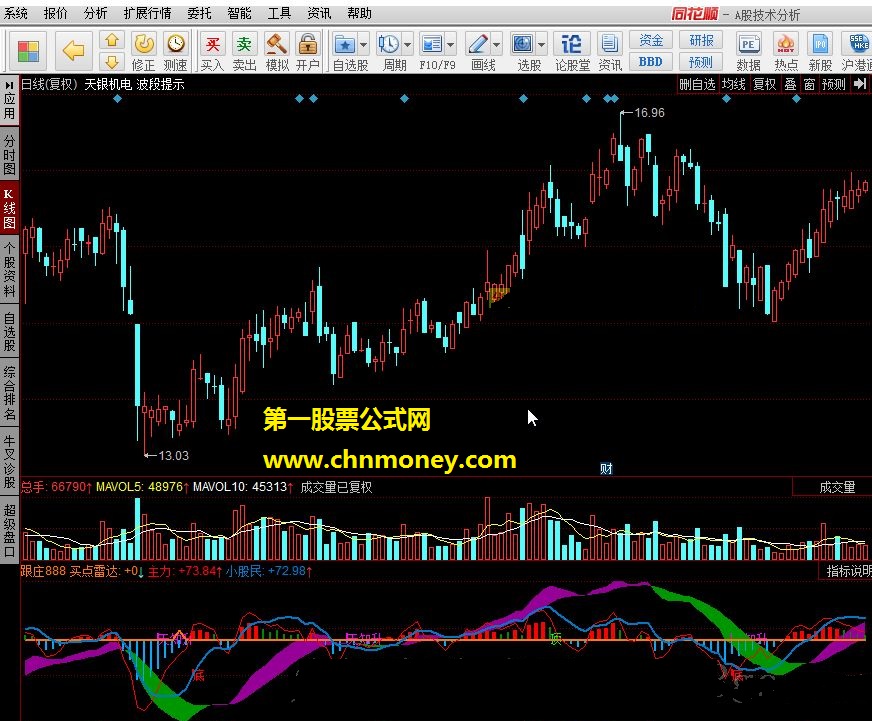Open the 指标说明 indicator description
This screenshot has width=872, height=721.
click(846, 571)
